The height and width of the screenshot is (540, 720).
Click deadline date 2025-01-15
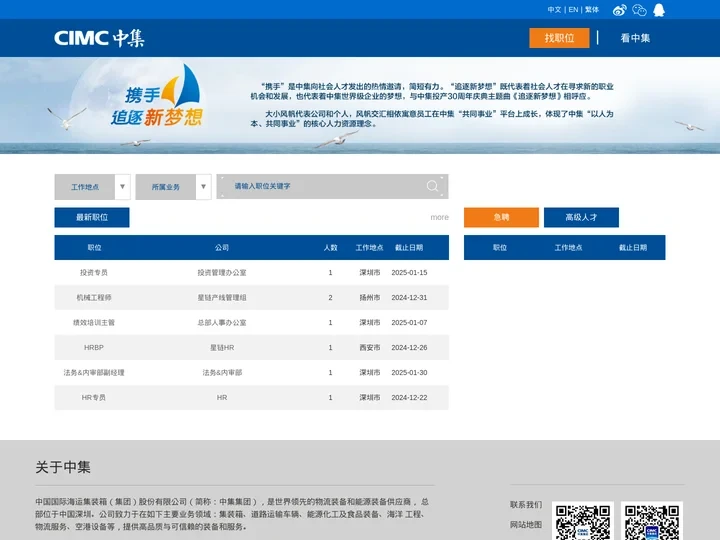pos(409,272)
